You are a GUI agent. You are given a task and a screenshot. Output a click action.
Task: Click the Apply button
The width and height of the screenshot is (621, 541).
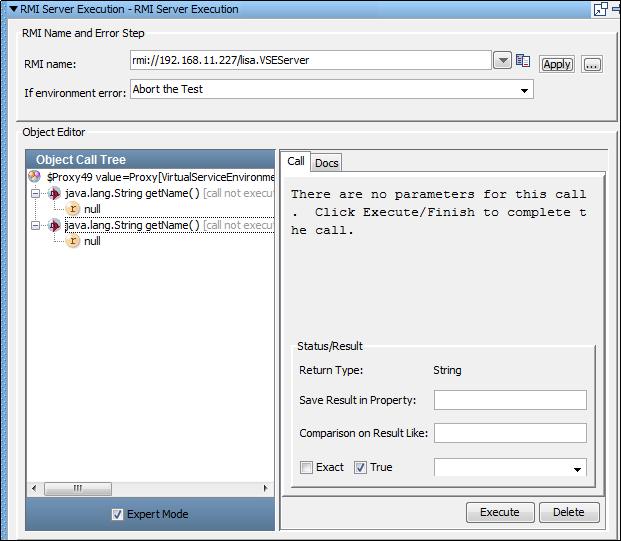pyautogui.click(x=556, y=64)
